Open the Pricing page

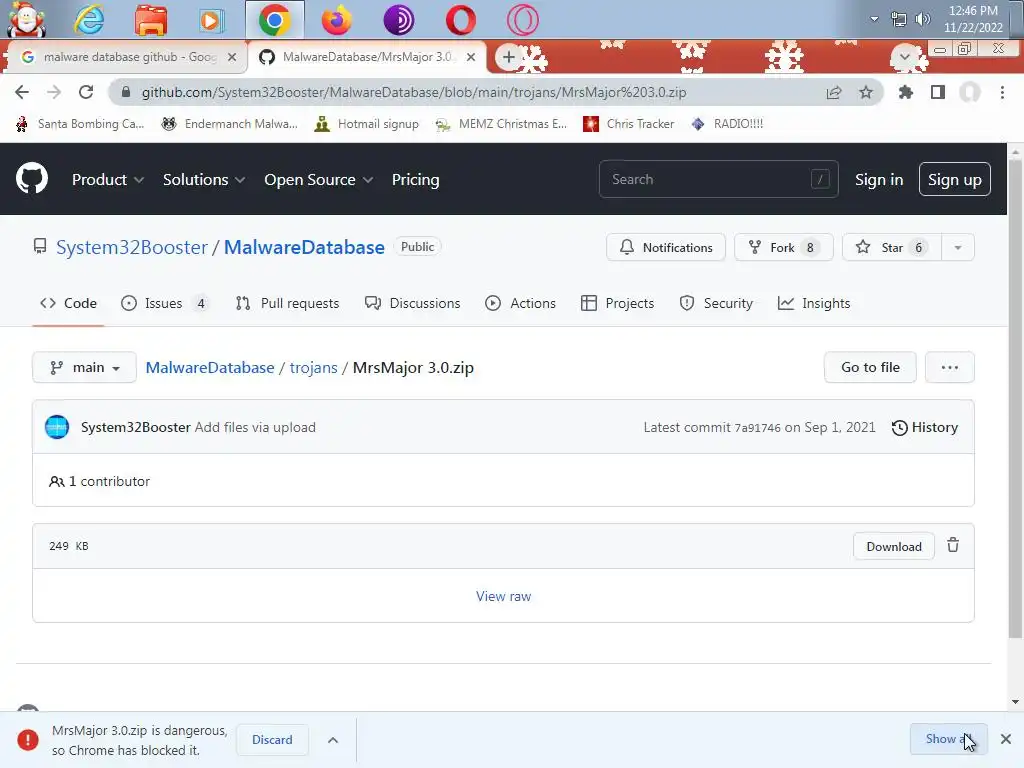point(415,180)
